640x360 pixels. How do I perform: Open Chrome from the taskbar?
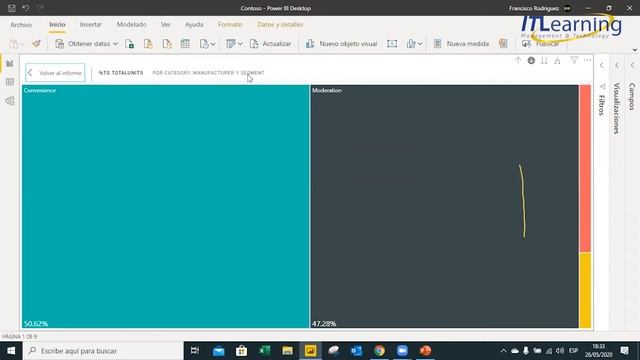click(379, 351)
